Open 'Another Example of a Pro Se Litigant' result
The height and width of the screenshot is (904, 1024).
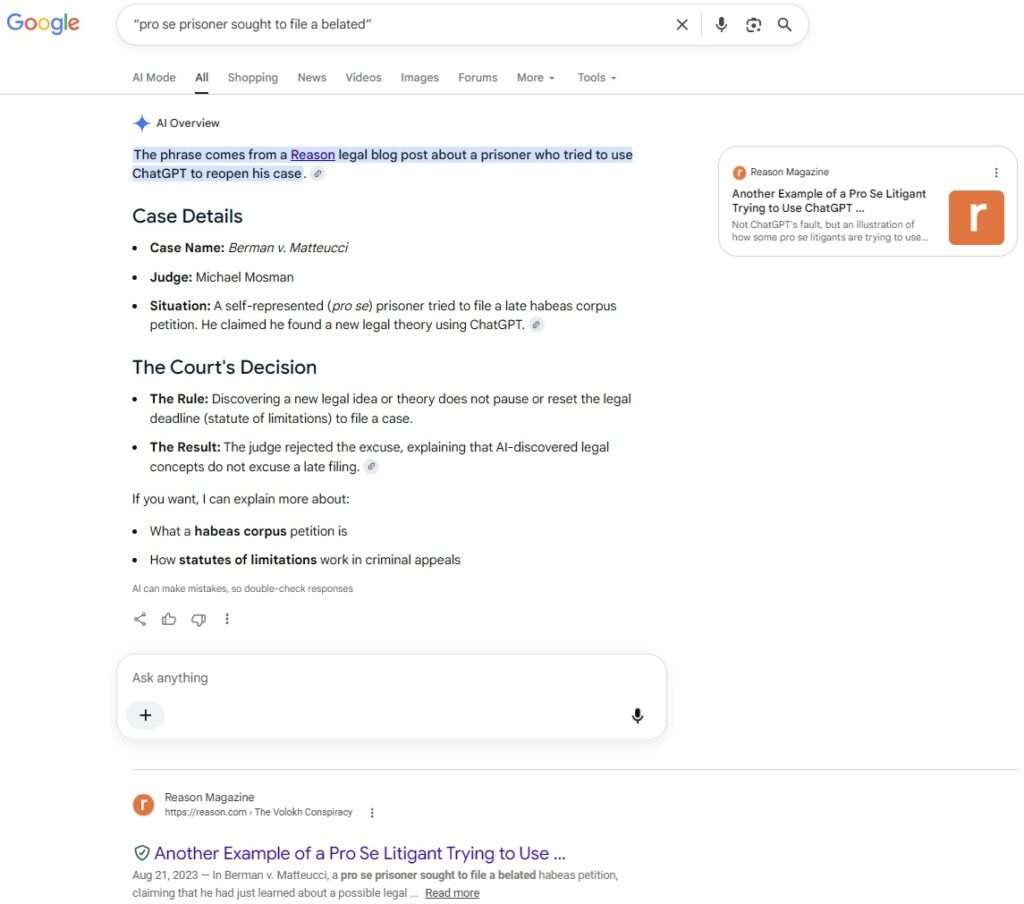(360, 853)
